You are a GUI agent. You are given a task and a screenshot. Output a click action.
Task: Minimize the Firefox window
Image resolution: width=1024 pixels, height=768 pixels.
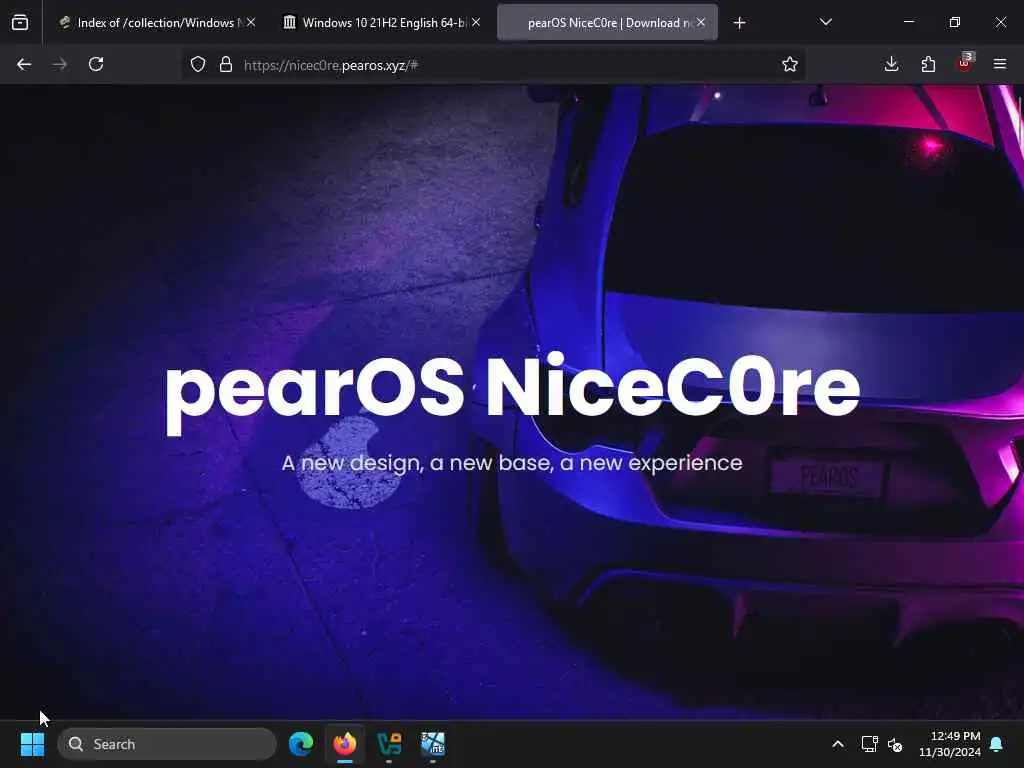click(908, 22)
